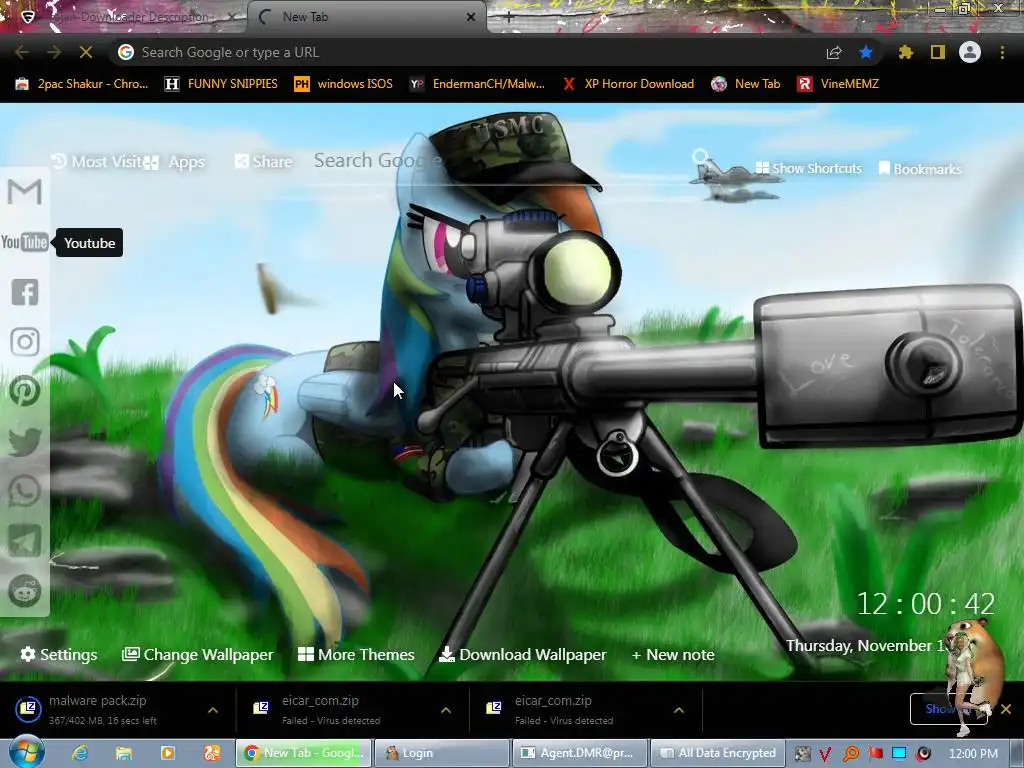Open the Bookmarks page link
1024x768 pixels.
(x=920, y=169)
